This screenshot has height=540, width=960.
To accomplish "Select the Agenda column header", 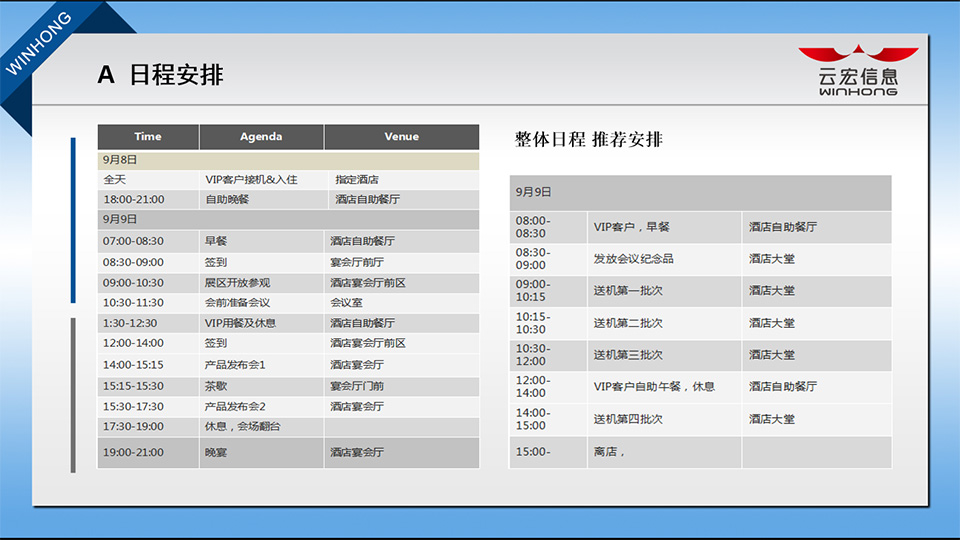I will point(261,137).
